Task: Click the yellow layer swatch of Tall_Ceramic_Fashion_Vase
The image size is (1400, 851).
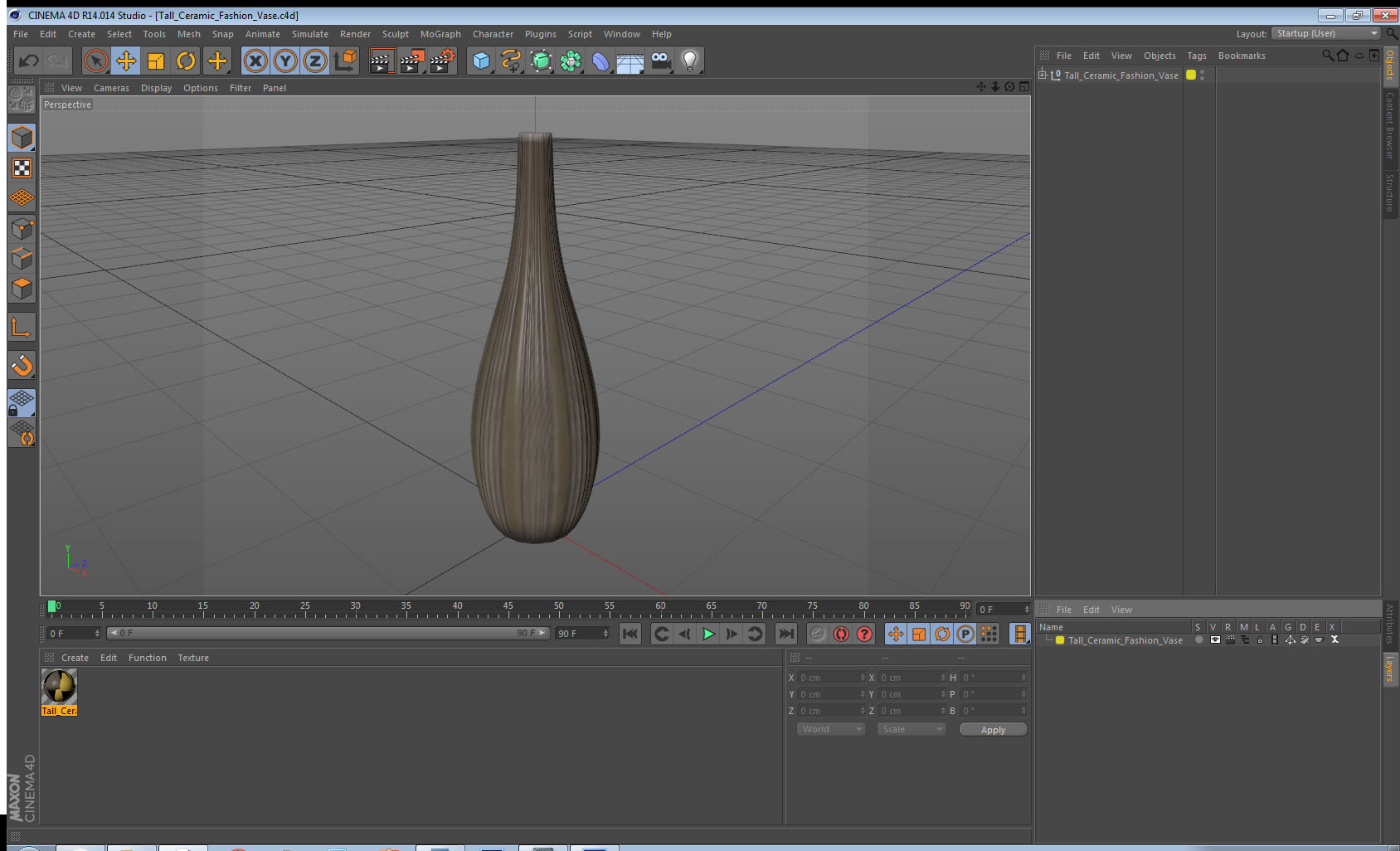Action: coord(1191,75)
